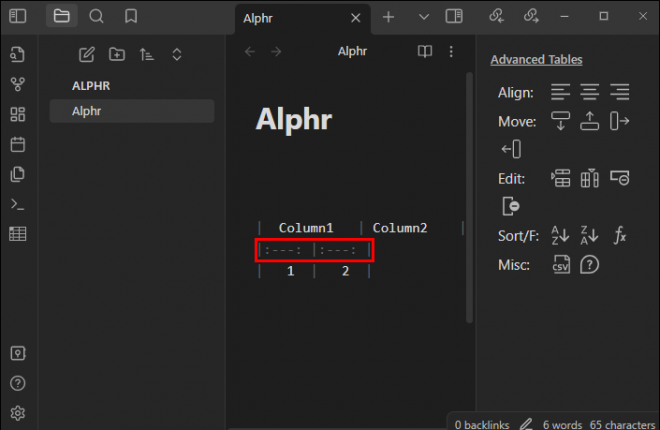
Task: Create a new folder
Action: click(x=117, y=54)
